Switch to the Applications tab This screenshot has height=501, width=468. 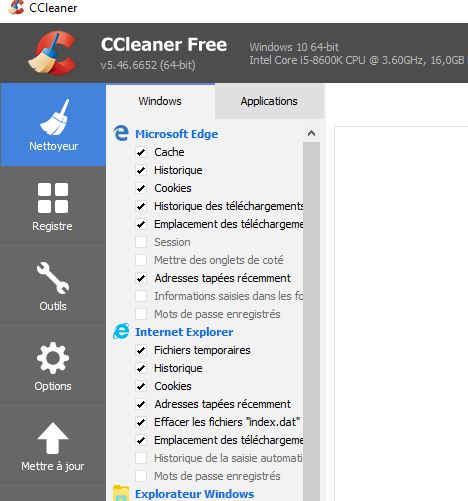(x=269, y=101)
